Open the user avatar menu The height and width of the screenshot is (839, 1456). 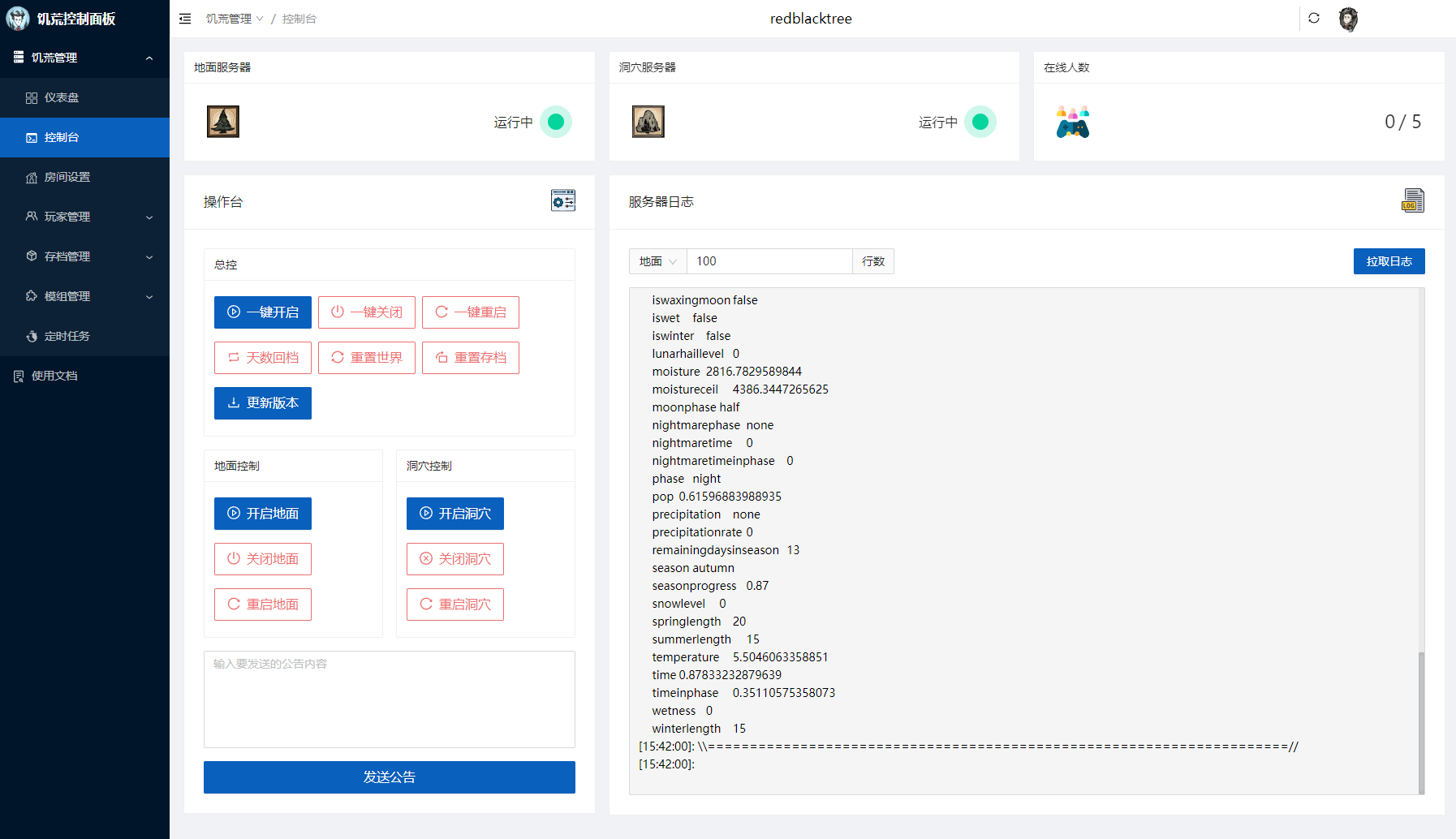[x=1348, y=19]
